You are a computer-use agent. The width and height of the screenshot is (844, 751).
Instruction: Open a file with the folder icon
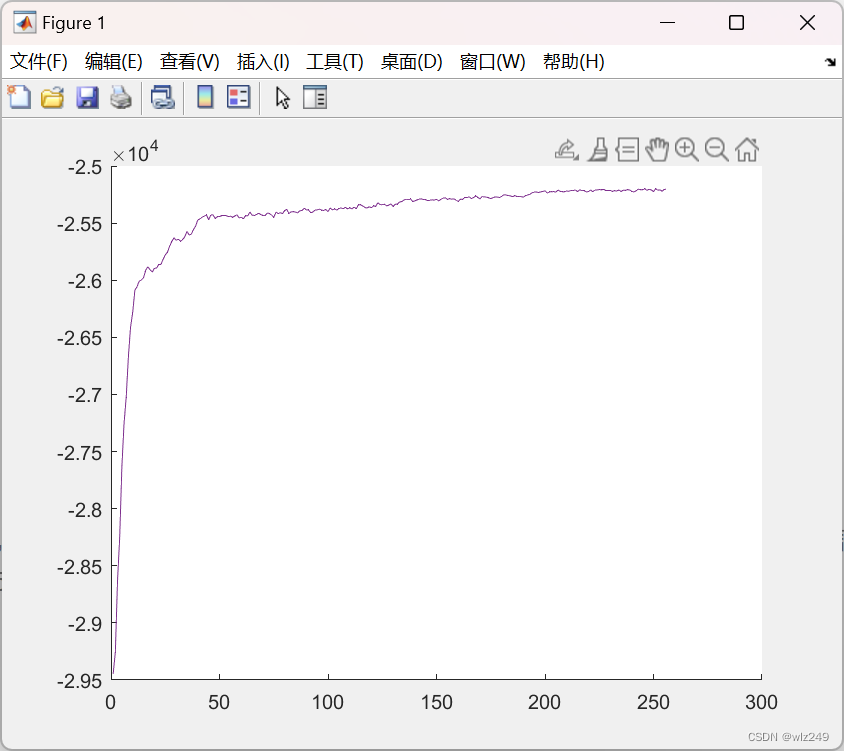point(53,98)
